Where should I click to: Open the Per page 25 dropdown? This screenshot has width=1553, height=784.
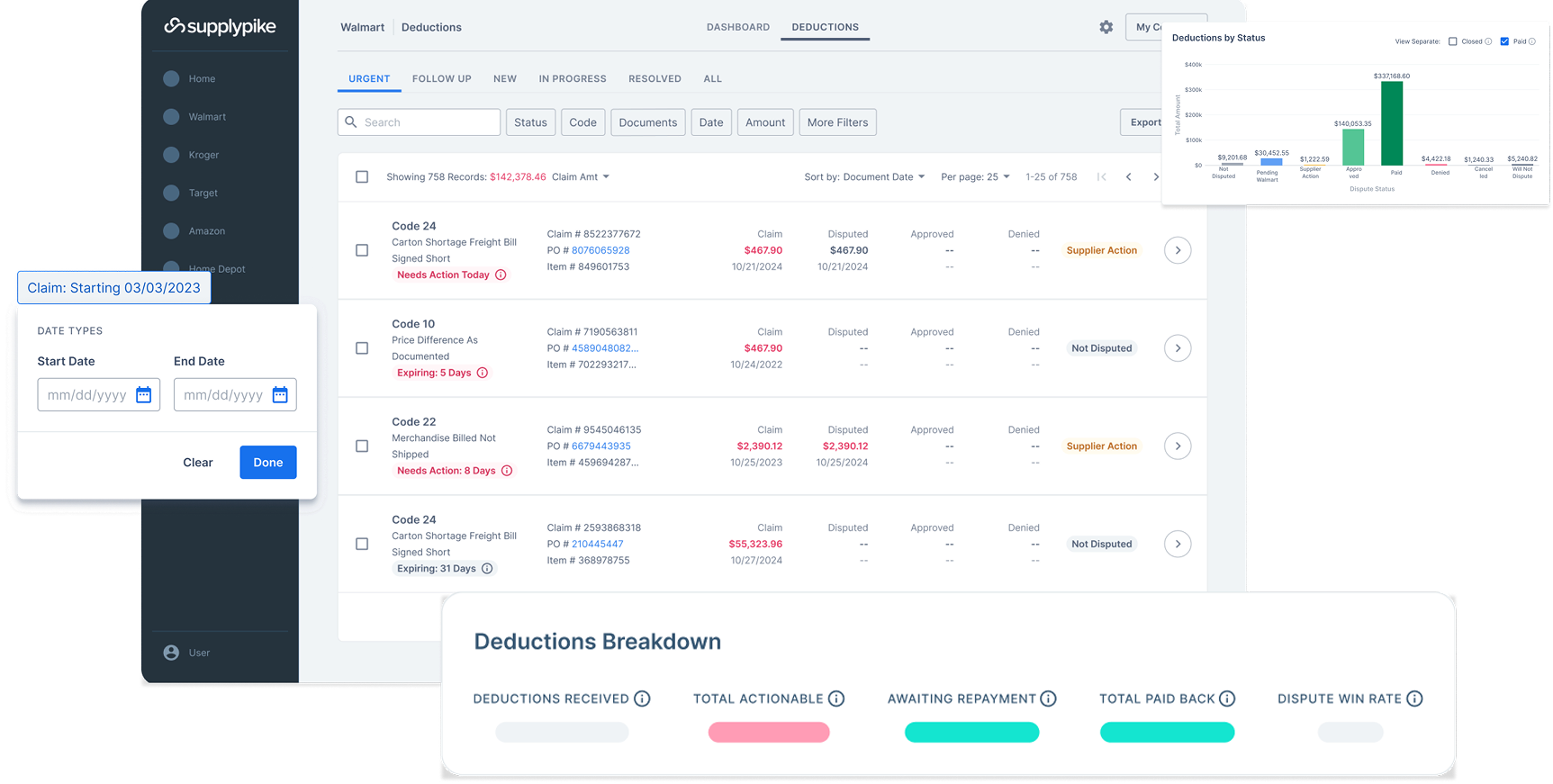[x=975, y=177]
